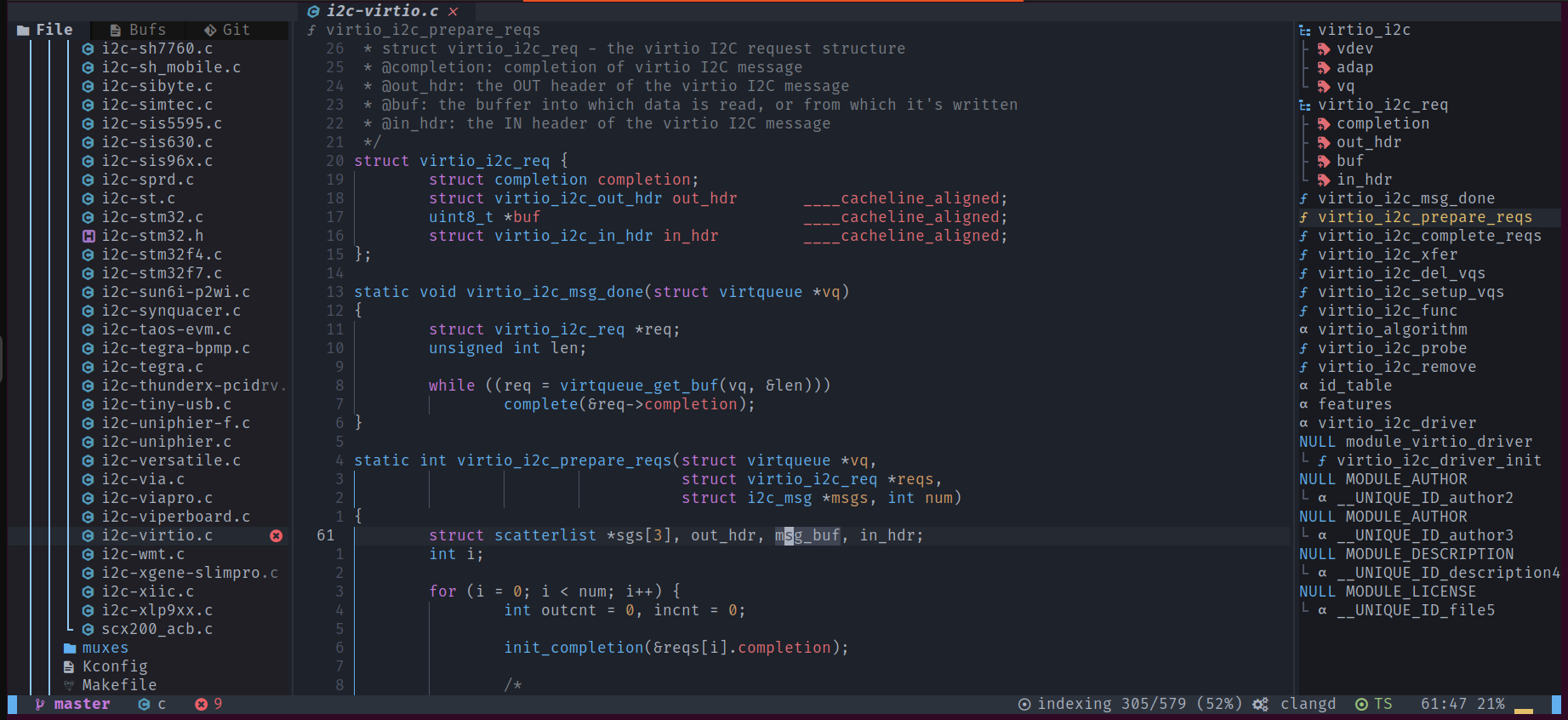Click the red error icon beside i2c-virtio.c

[276, 535]
